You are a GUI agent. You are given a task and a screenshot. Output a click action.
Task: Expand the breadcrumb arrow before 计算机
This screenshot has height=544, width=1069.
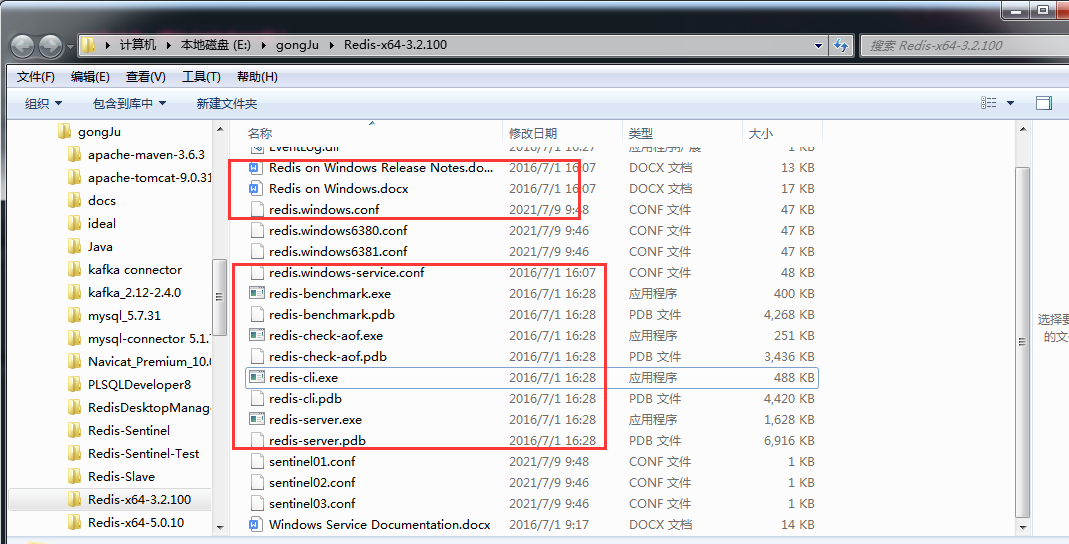[x=108, y=46]
